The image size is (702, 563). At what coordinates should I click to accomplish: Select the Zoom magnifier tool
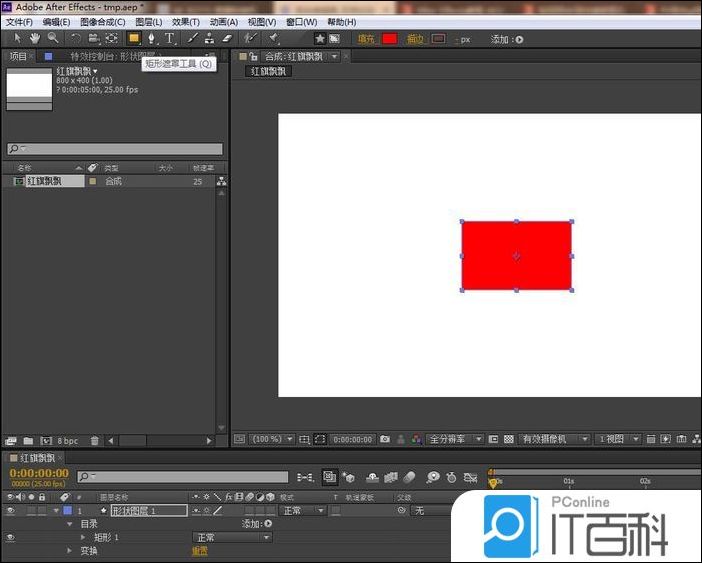51,39
